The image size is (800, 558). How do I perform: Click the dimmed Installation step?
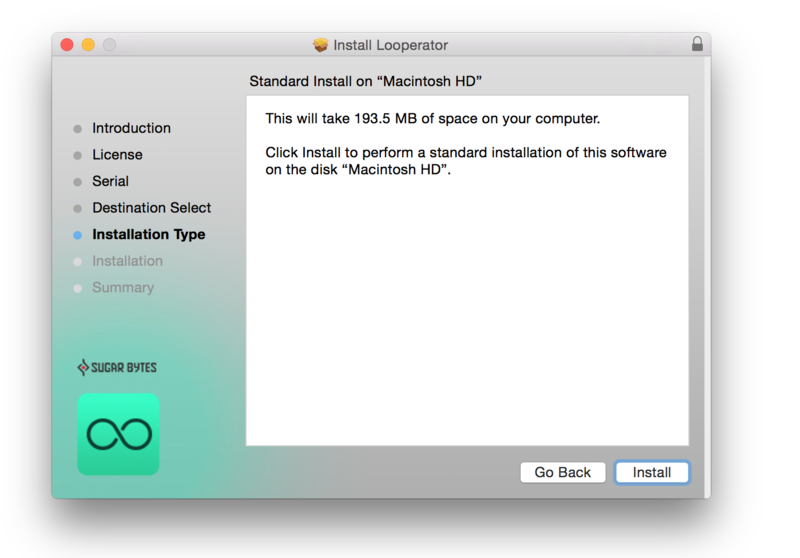tap(128, 261)
